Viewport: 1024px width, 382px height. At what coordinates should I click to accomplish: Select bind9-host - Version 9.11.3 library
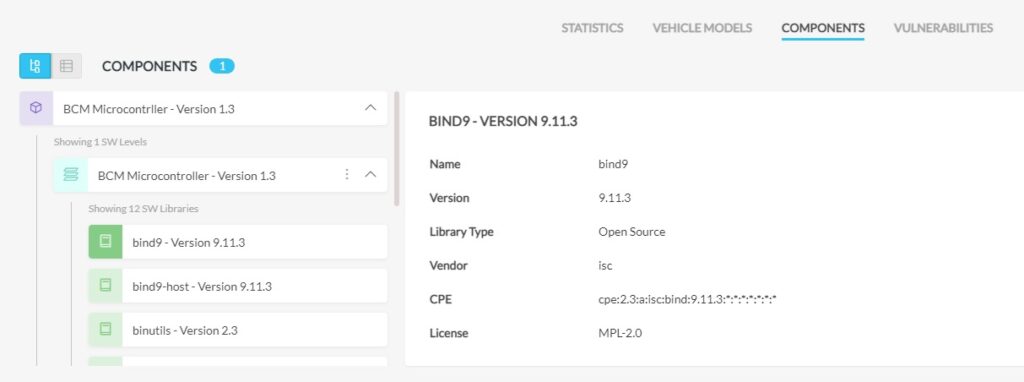click(x=238, y=286)
